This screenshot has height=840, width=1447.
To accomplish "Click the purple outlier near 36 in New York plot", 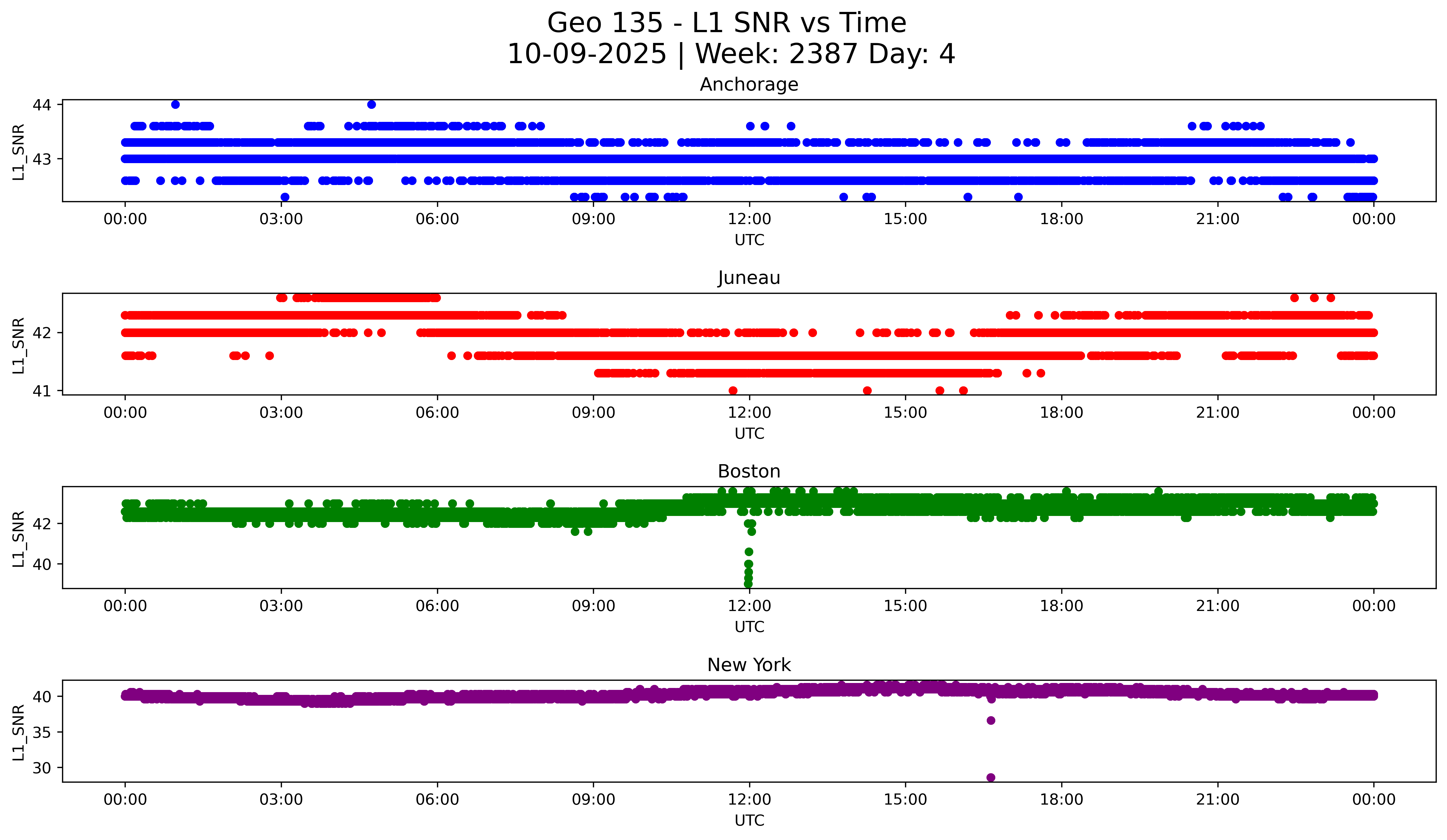I will tap(991, 721).
